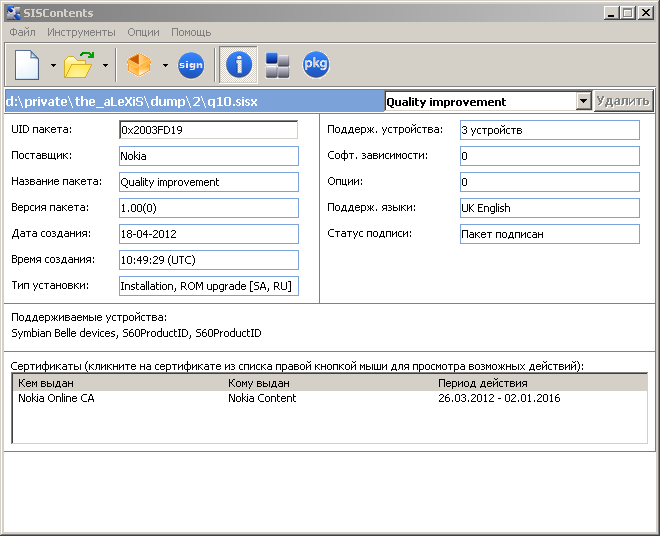Click the Название пакета field
Viewport: 660px width, 536px height.
[209, 182]
